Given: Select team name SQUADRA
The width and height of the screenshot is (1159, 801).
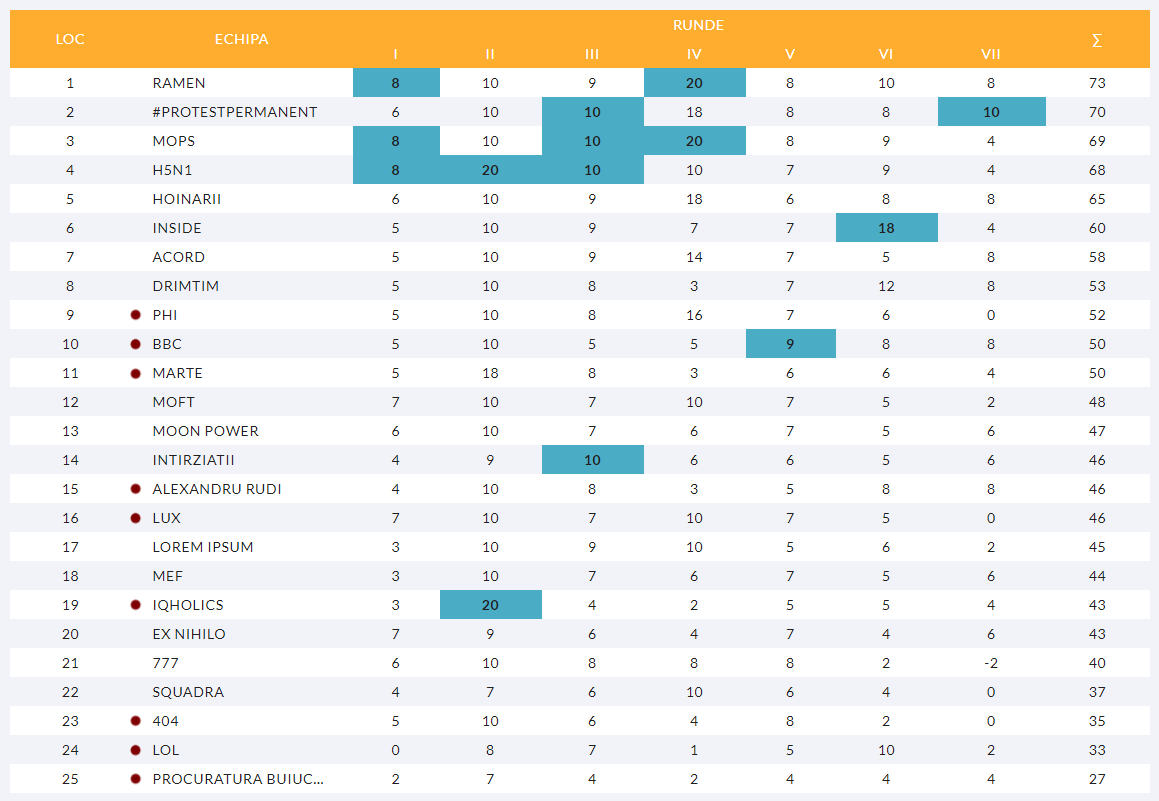Looking at the screenshot, I should (x=188, y=692).
